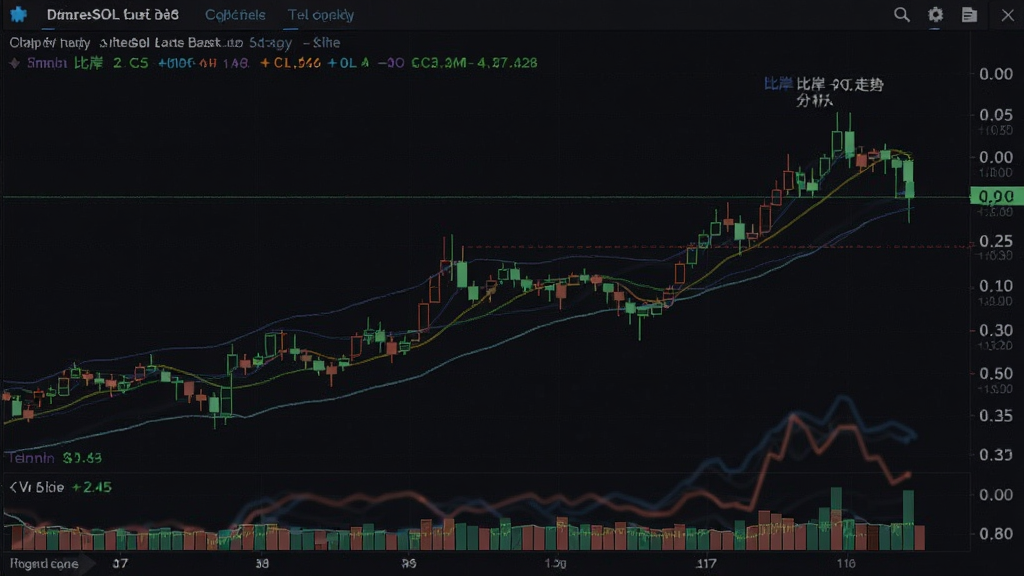The image size is (1024, 576).
Task: Click the diamond icon beside the indicator legend
Action: 14,63
